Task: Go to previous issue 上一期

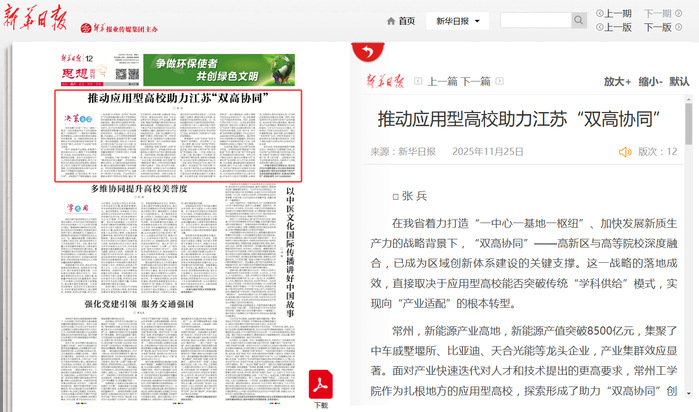Action: coord(613,14)
